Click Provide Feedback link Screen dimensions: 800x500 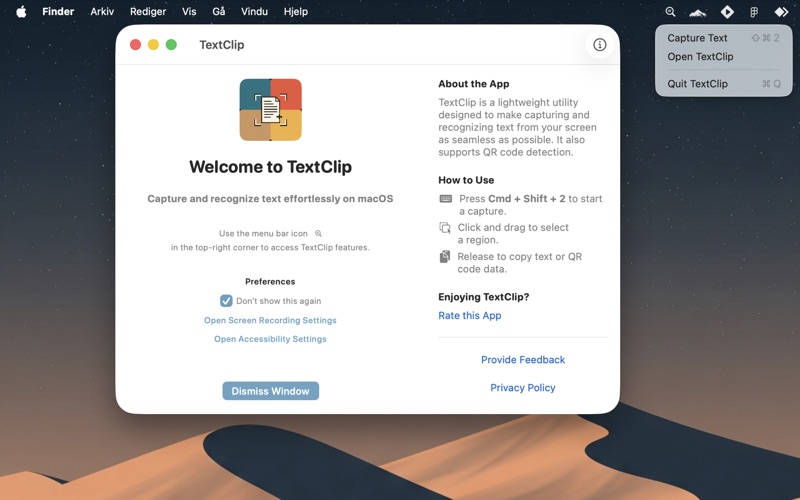tap(523, 360)
